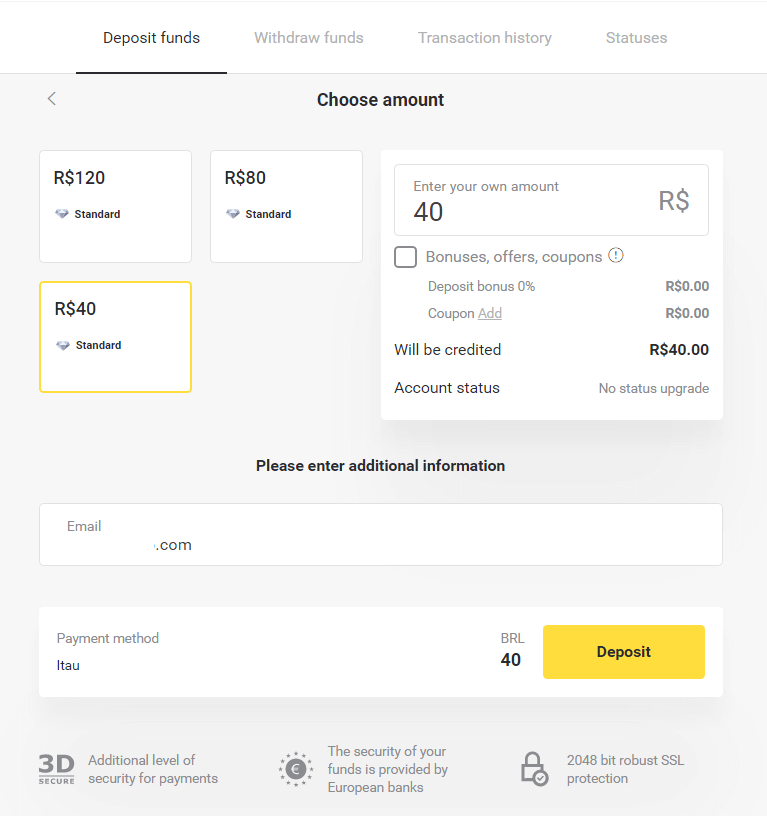Click the Standard badge on the R$120 card
The width and height of the screenshot is (767, 816).
88,213
